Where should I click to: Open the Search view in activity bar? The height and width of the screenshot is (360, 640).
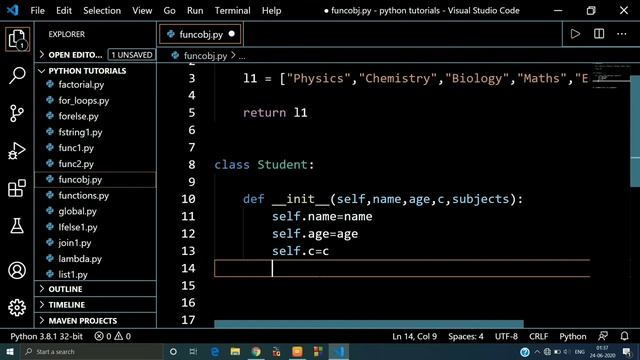coord(17,76)
